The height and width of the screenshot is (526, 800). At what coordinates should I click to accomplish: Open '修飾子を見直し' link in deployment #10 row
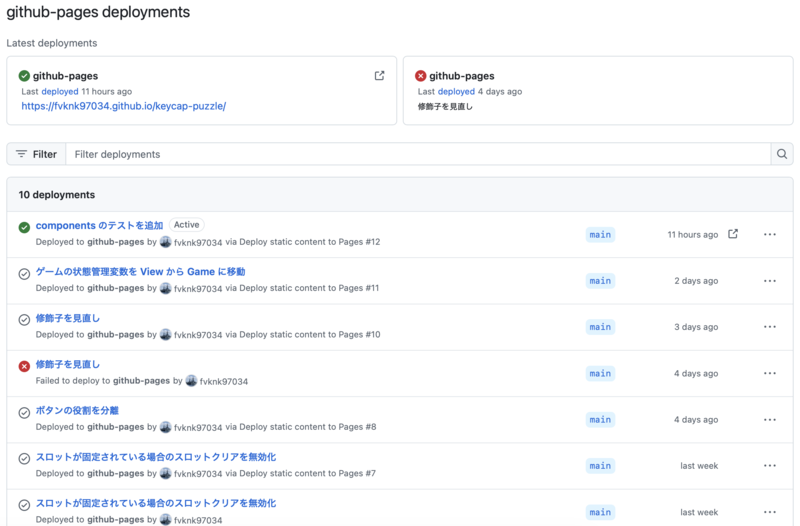pos(67,318)
